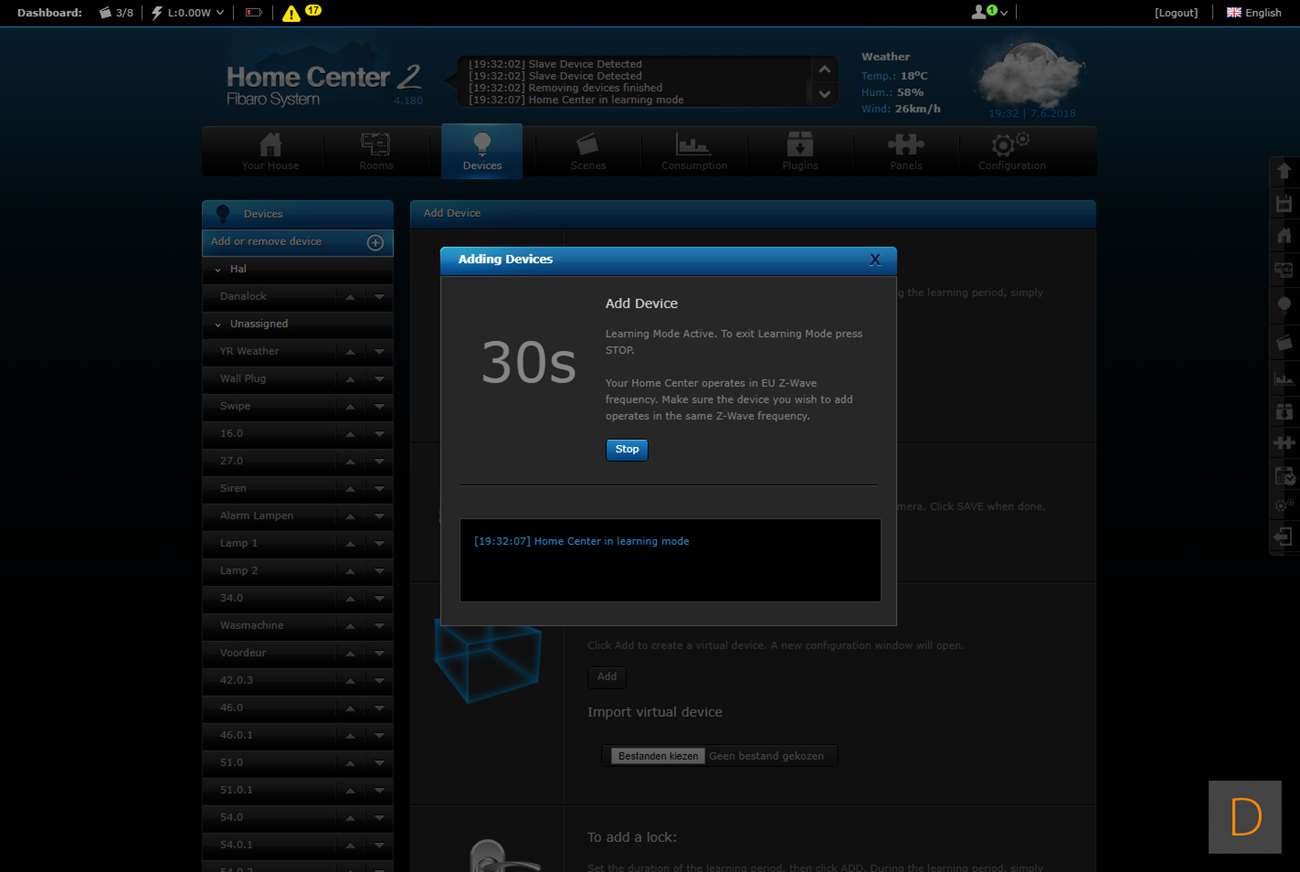Open the Consumption tab
This screenshot has height=872, width=1300.
click(694, 152)
